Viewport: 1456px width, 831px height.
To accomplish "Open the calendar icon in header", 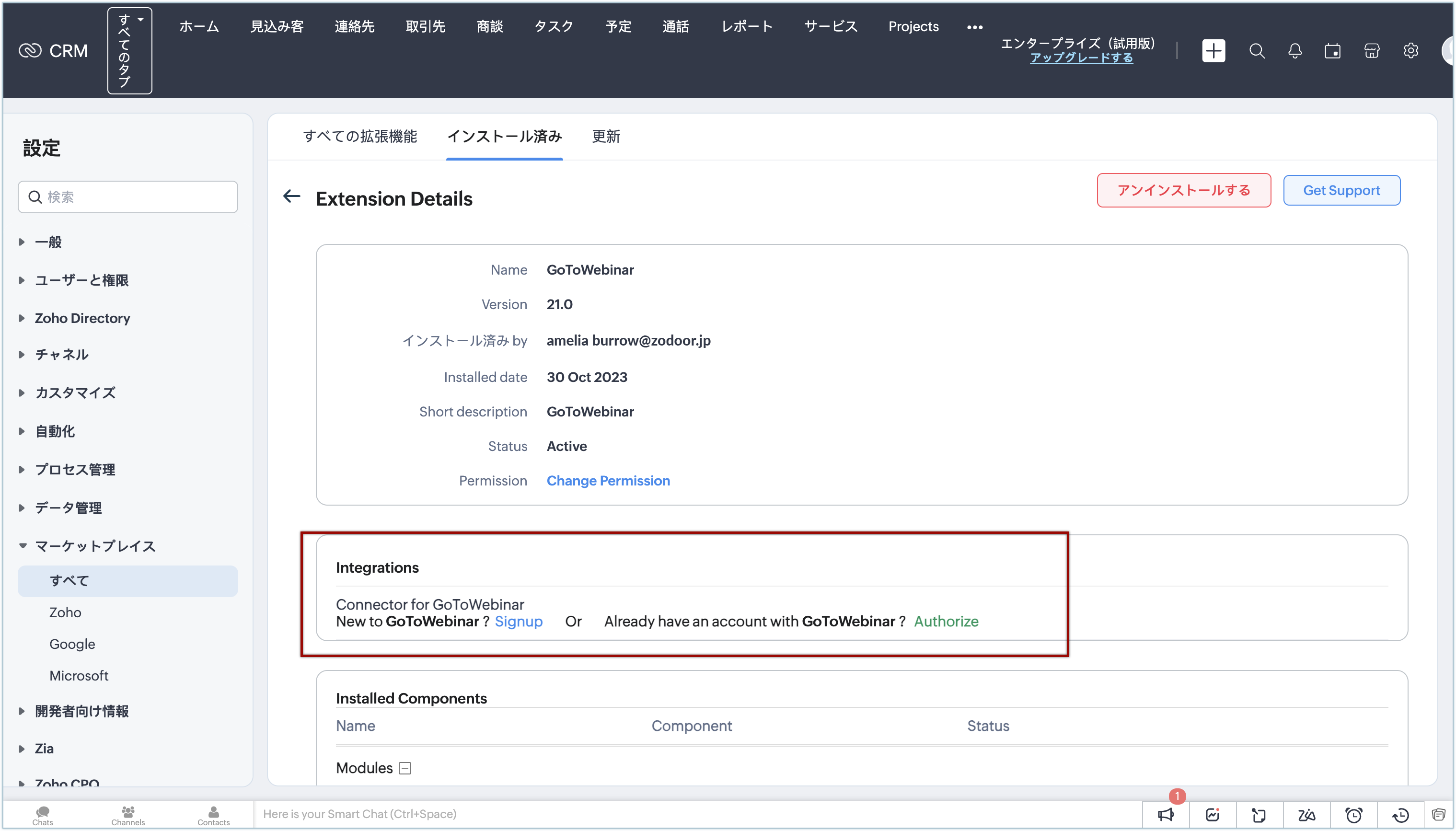I will [x=1332, y=51].
